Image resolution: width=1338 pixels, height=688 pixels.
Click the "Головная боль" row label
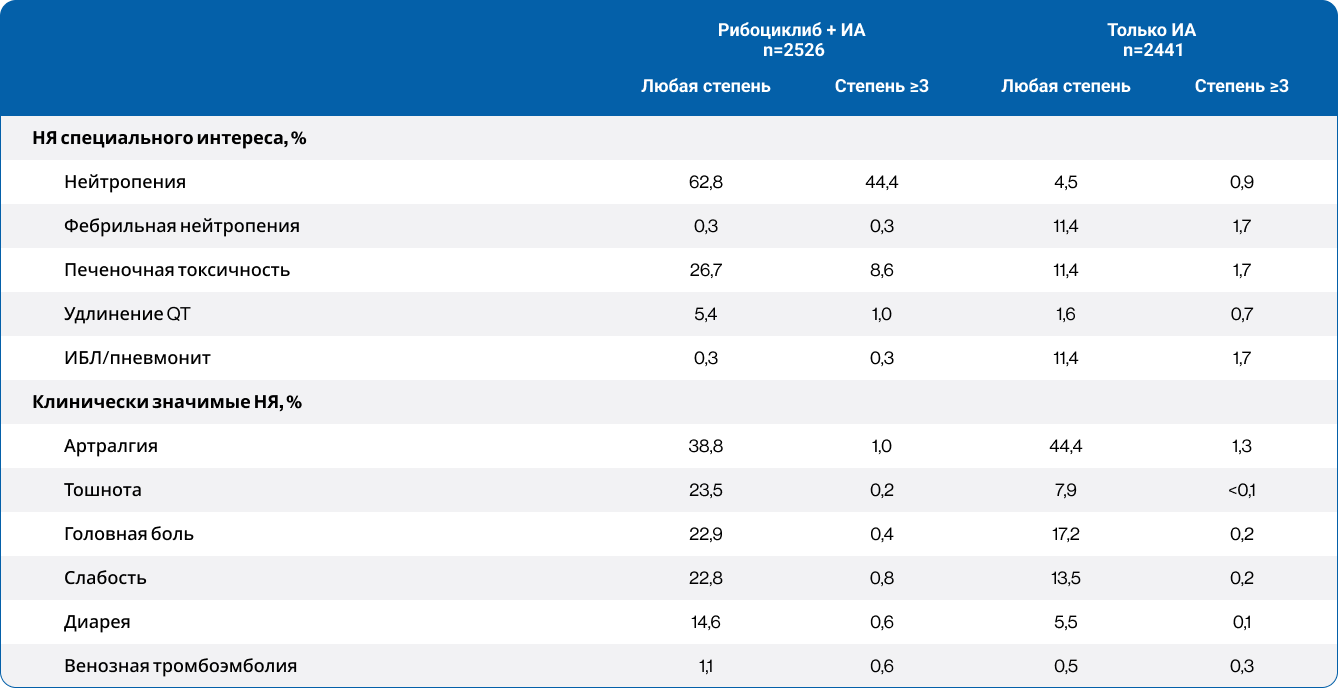[129, 534]
